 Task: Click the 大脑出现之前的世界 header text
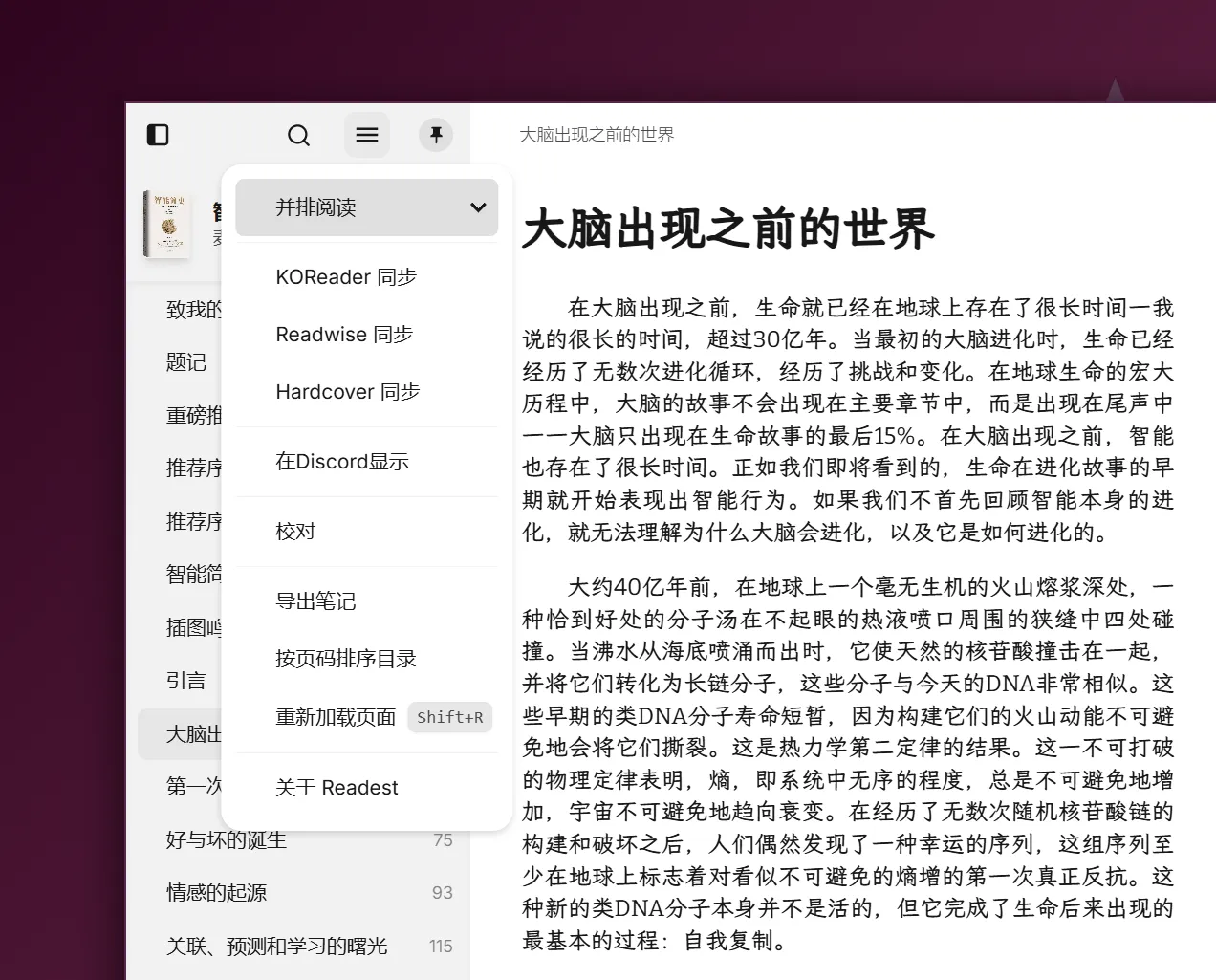[597, 135]
